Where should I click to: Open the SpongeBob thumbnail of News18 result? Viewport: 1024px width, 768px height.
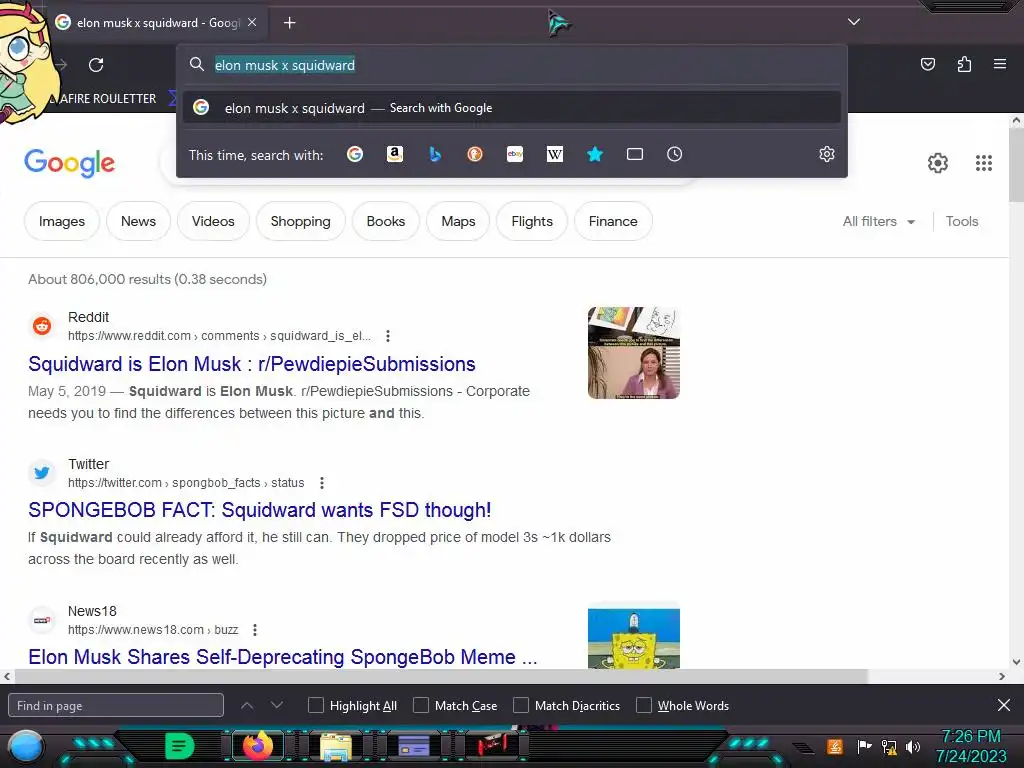(633, 638)
